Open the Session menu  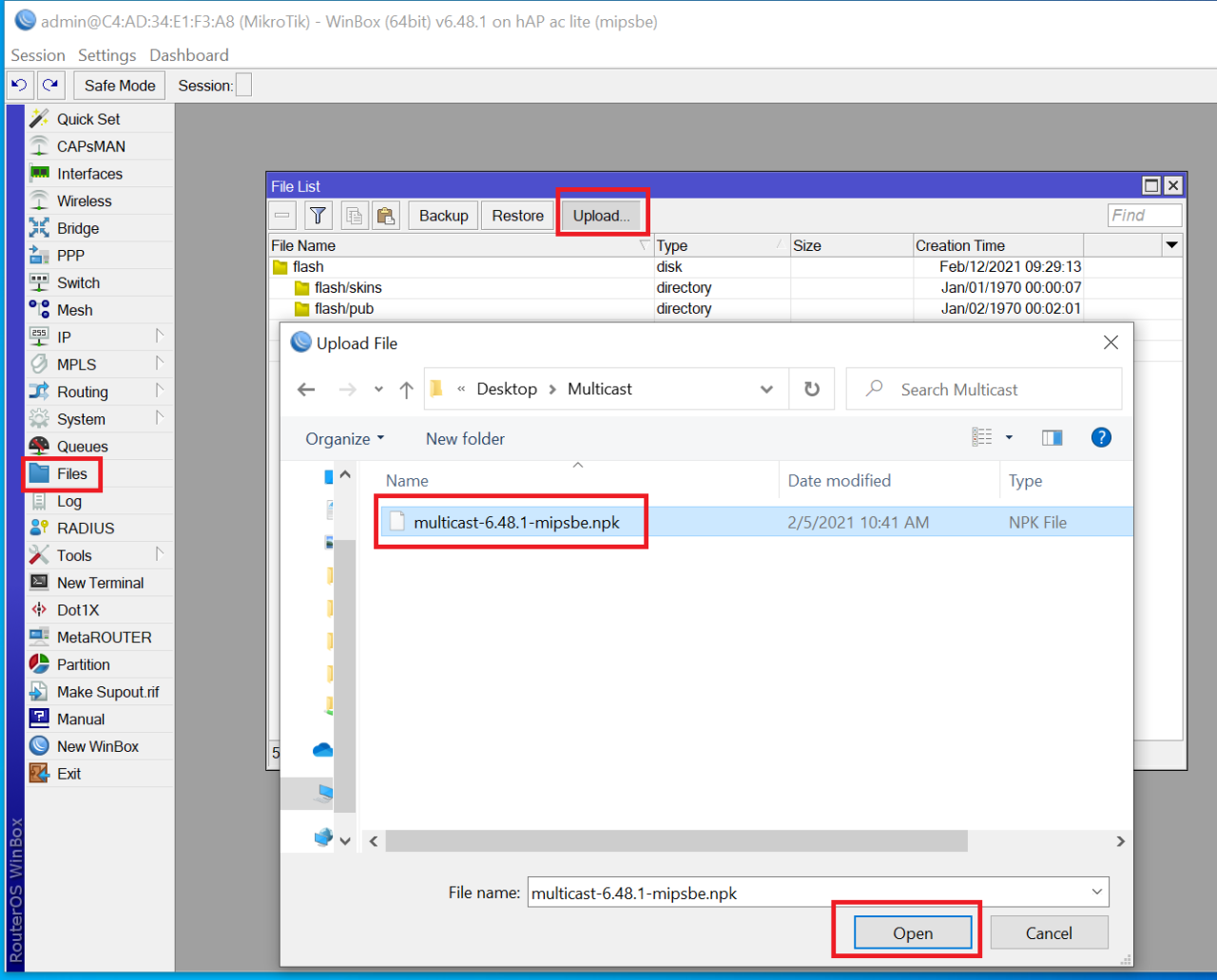pos(37,54)
